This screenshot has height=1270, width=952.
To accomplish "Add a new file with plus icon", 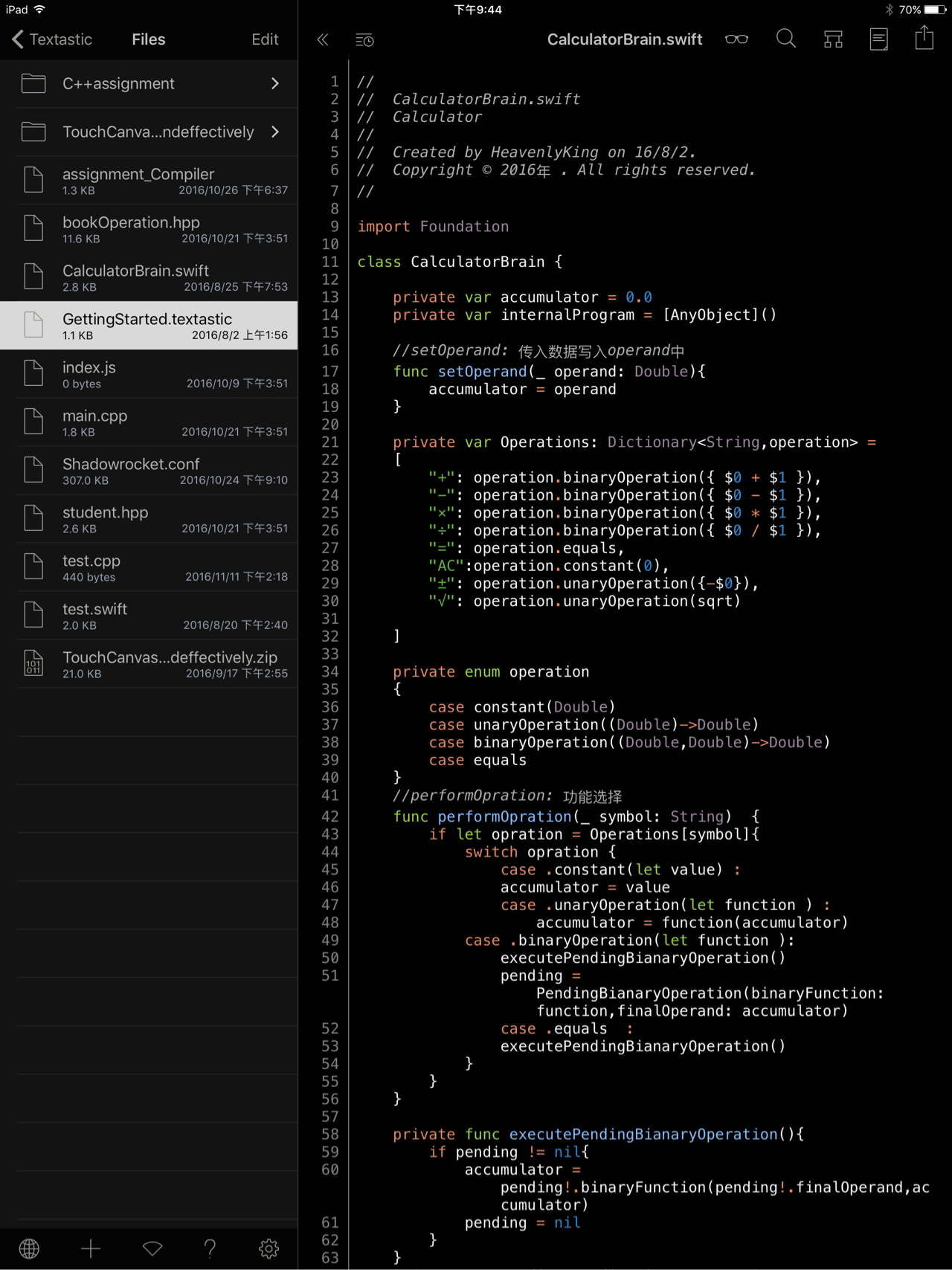I will pyautogui.click(x=91, y=1248).
